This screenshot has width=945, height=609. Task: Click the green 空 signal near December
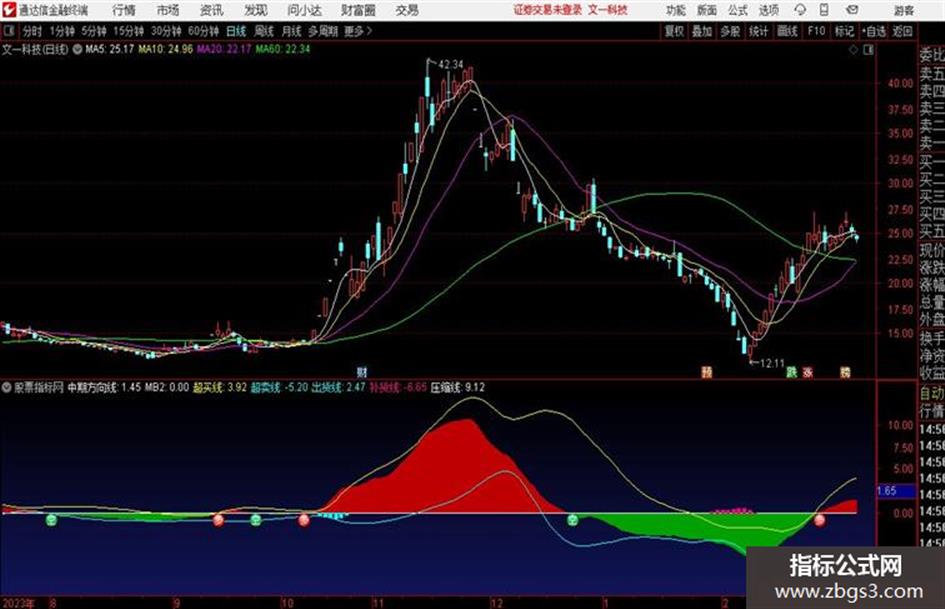pos(573,519)
